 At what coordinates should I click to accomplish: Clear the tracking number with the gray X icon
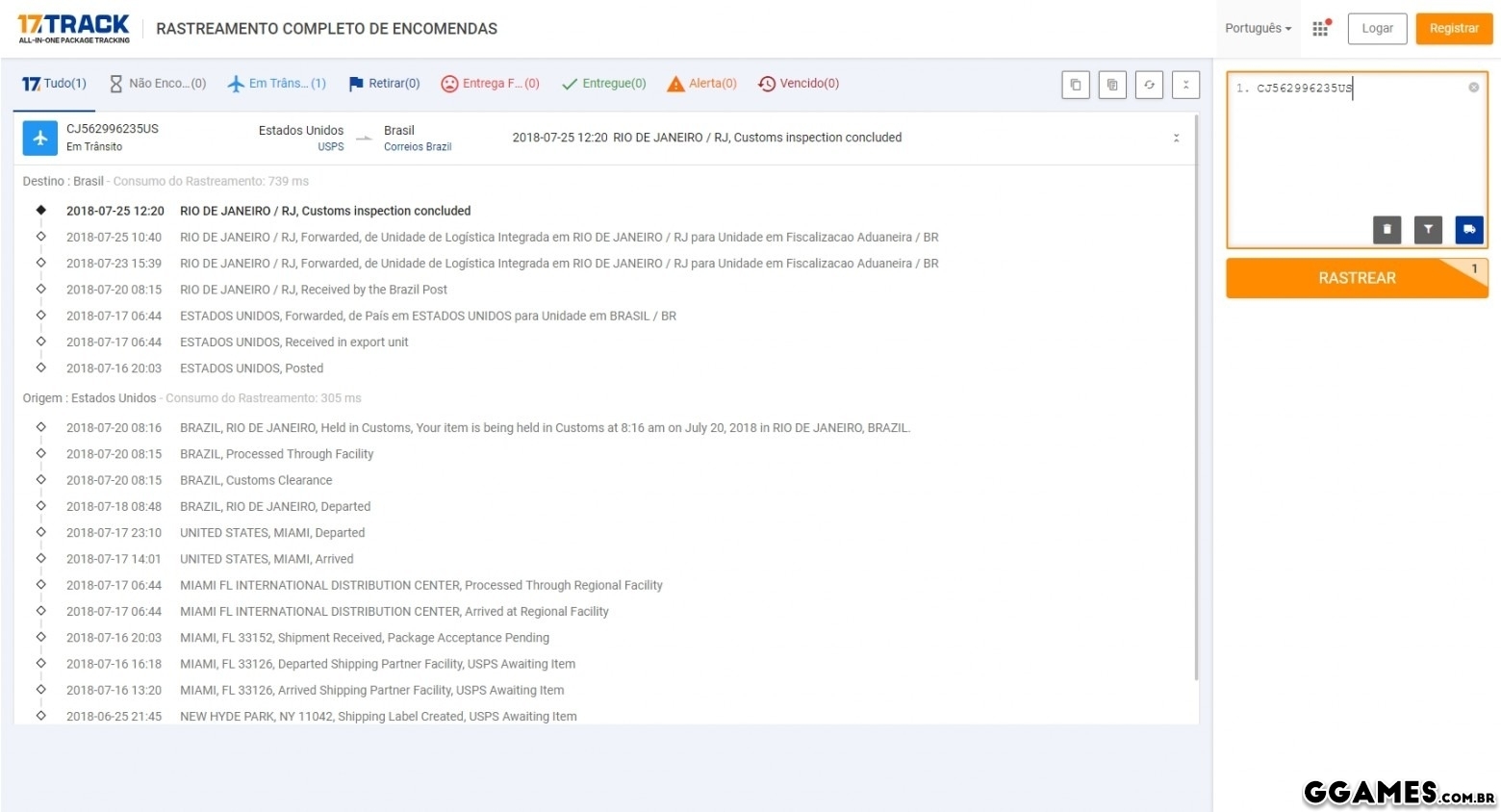1473,88
